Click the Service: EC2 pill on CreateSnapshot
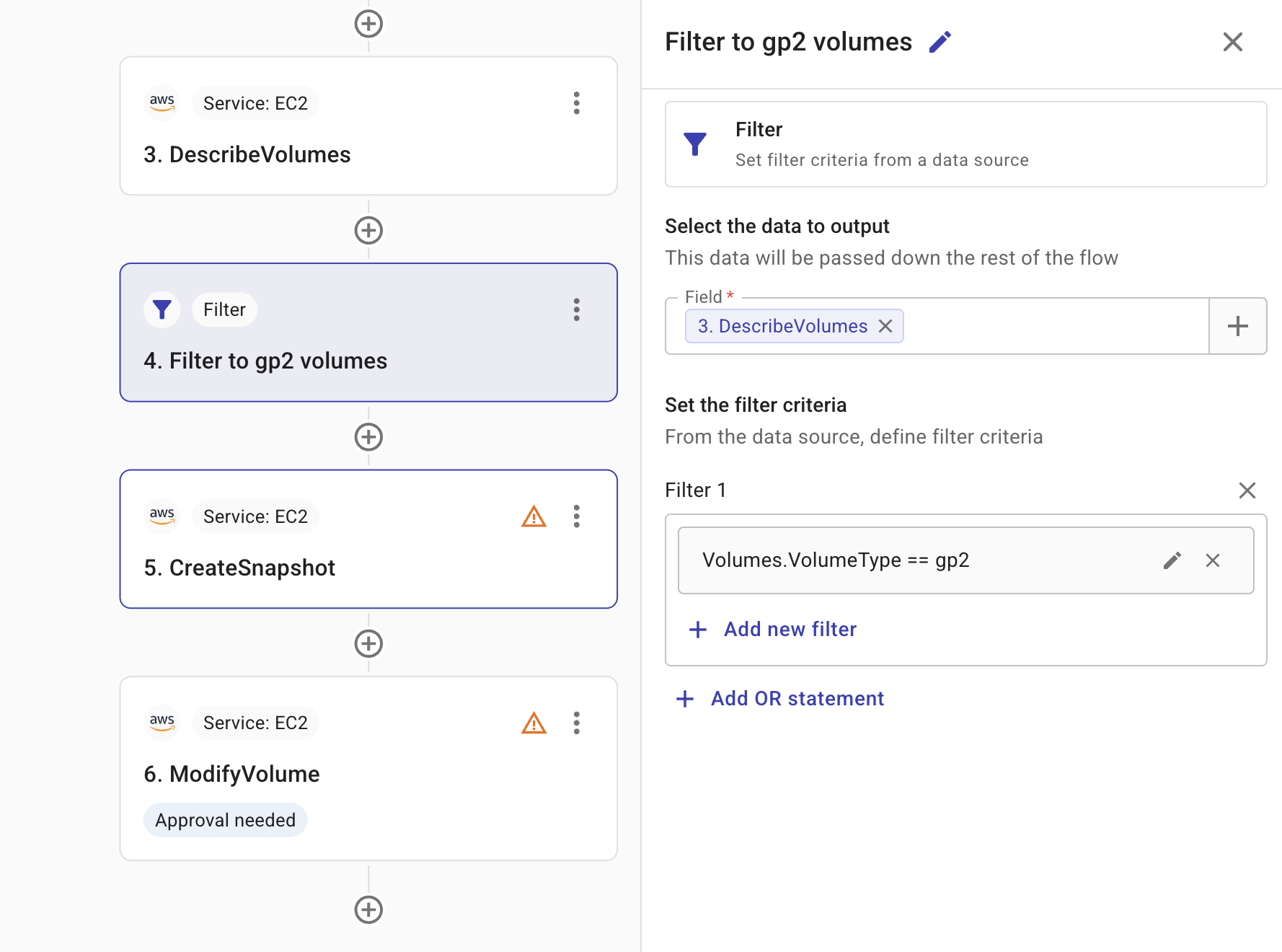This screenshot has height=952, width=1282. pyautogui.click(x=255, y=516)
